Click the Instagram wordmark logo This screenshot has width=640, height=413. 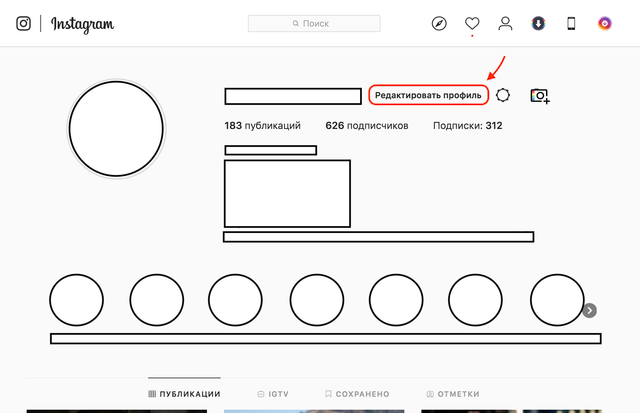[x=83, y=23]
